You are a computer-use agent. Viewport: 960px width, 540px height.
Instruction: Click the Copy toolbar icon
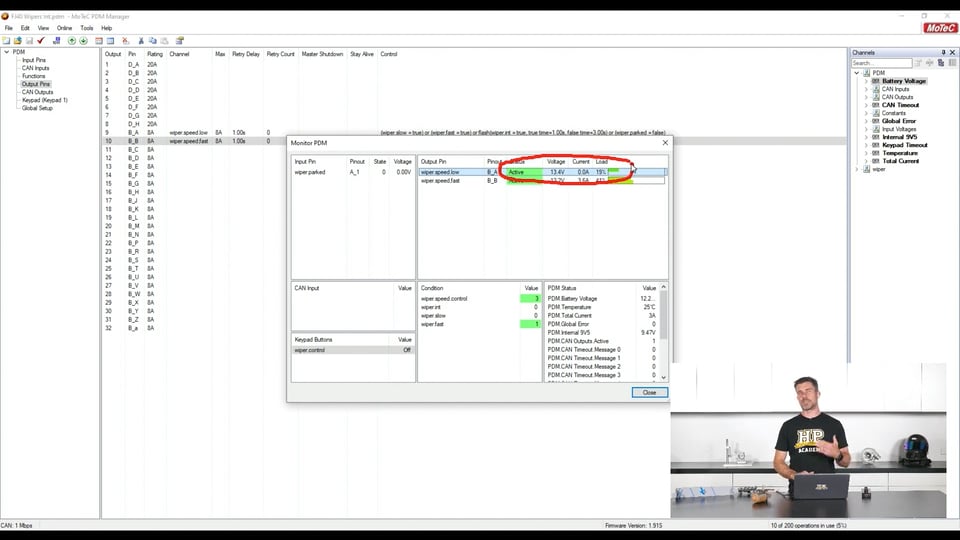pos(152,40)
